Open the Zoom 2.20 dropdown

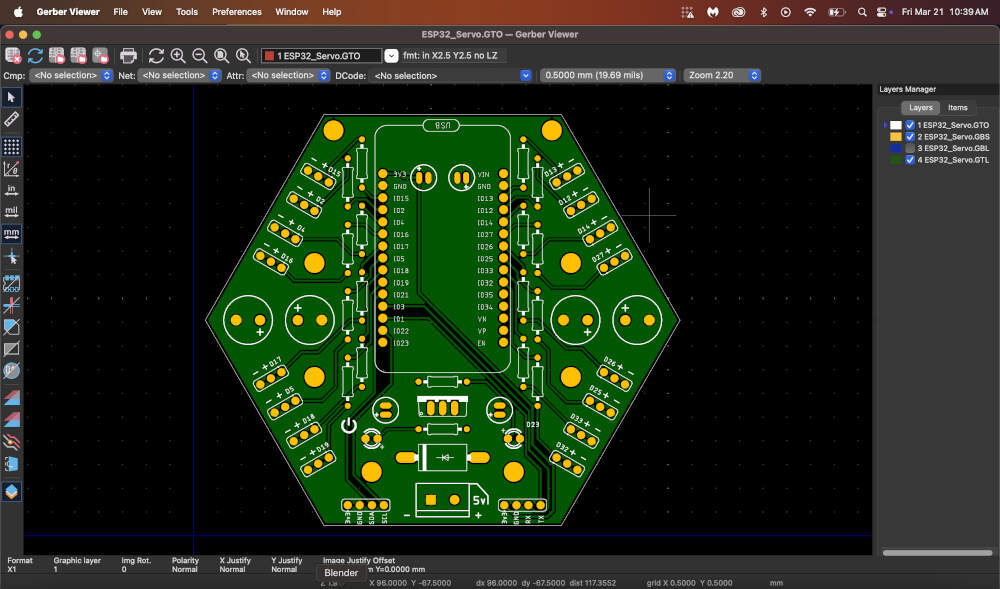[722, 75]
